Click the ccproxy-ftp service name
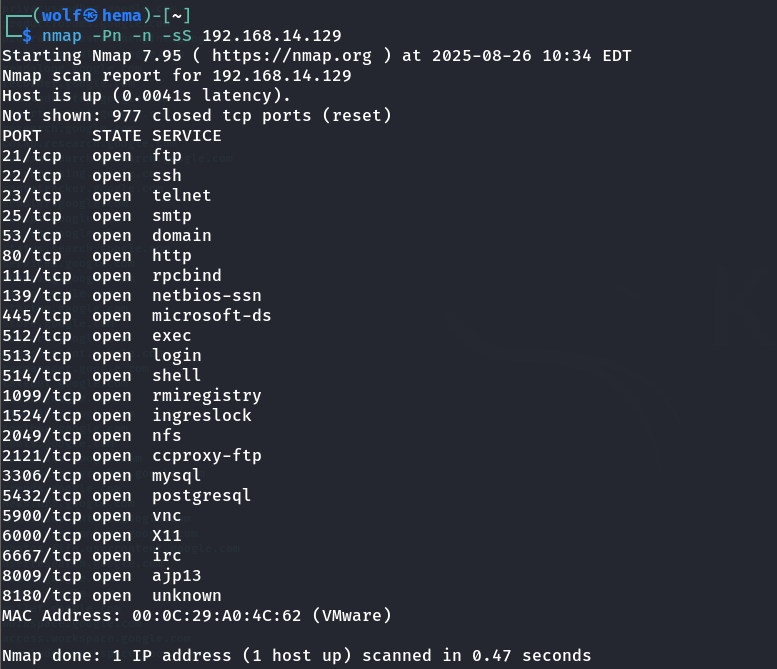Image resolution: width=777 pixels, height=669 pixels. 206,456
